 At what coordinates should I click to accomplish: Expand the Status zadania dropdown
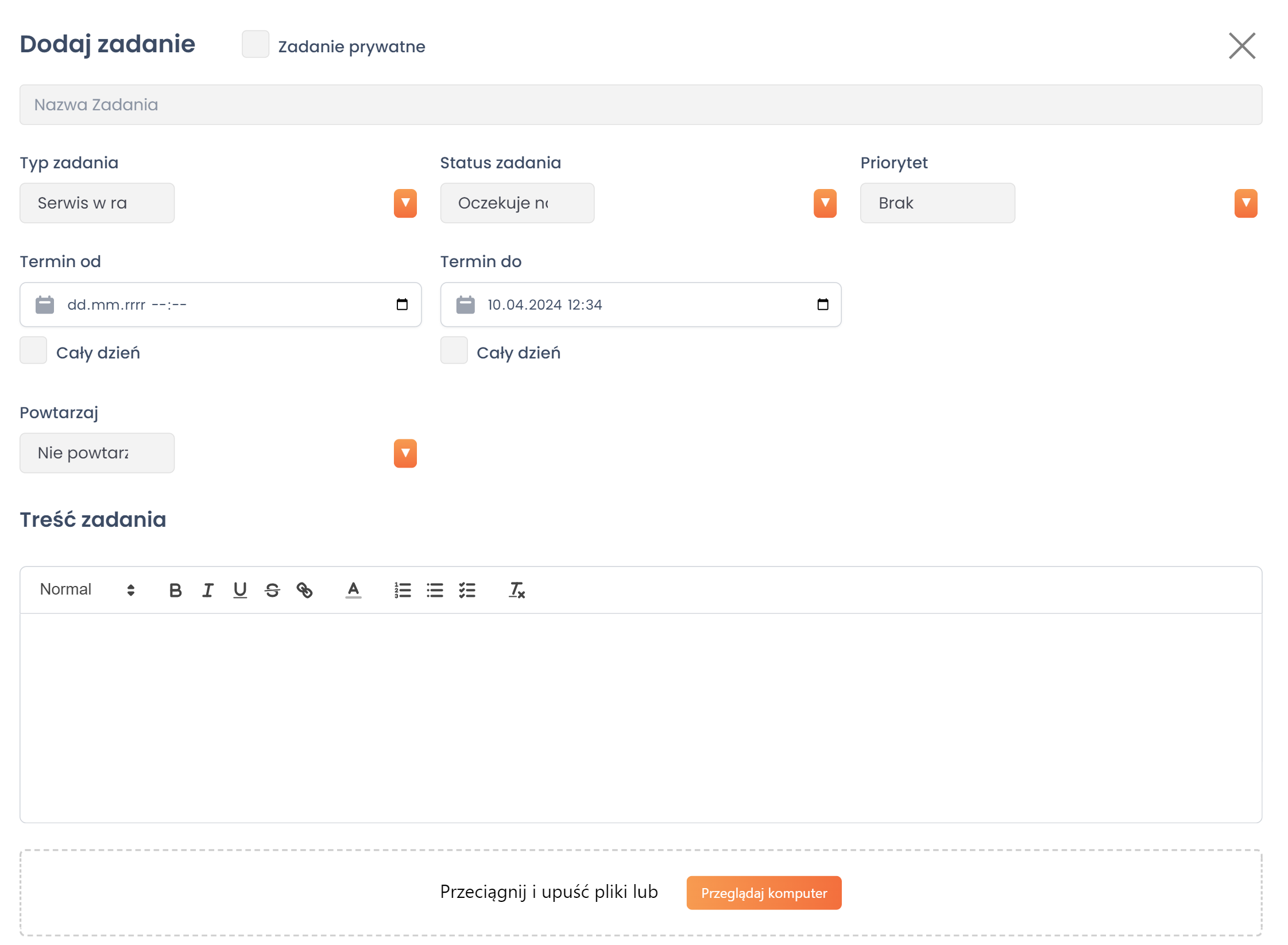(825, 203)
